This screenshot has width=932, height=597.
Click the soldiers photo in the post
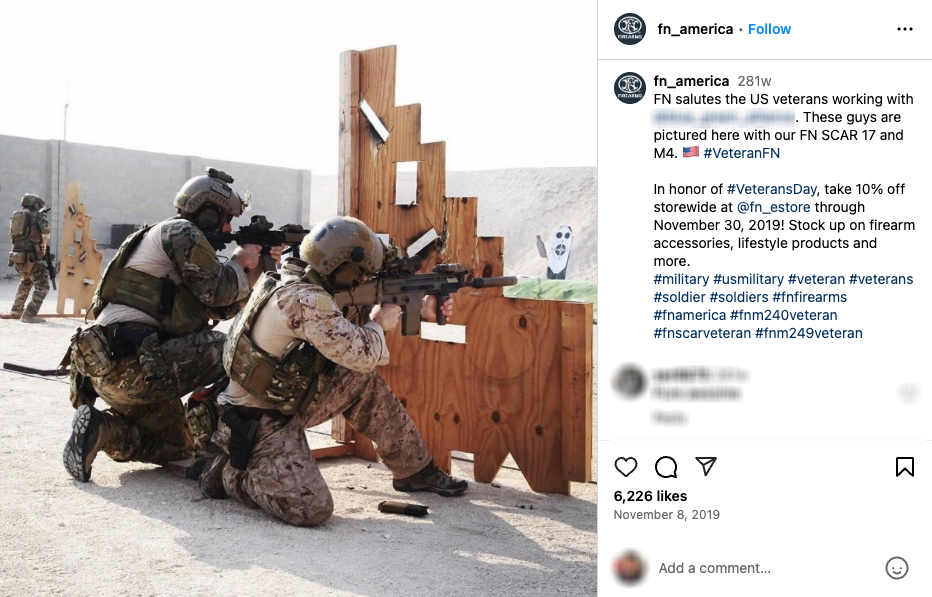(298, 298)
